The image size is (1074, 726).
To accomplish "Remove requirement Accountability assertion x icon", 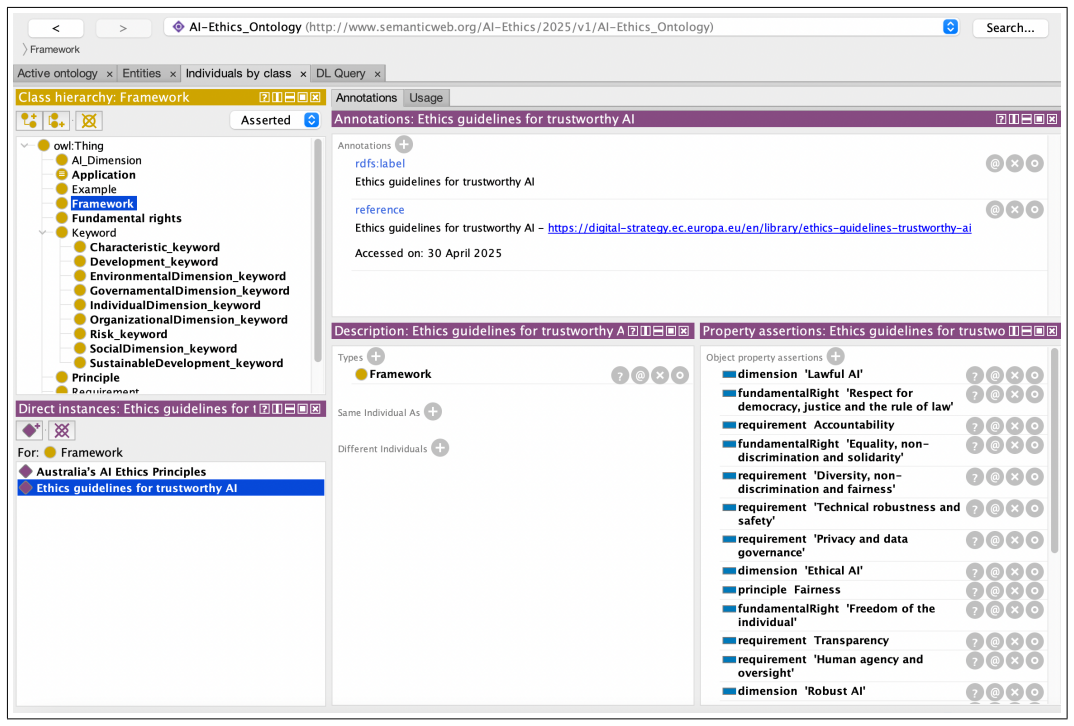I will (1014, 426).
